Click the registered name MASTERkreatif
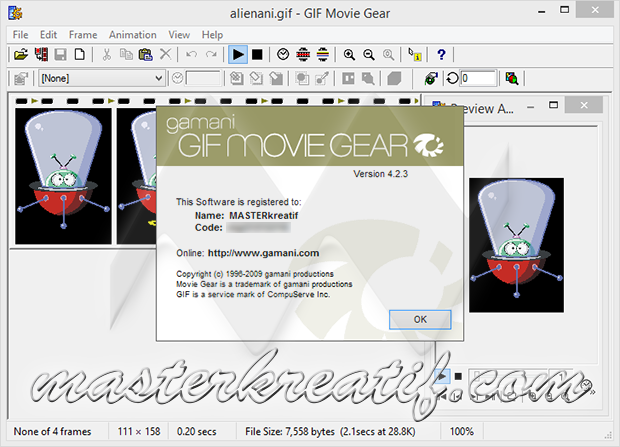The image size is (620, 447). [x=264, y=216]
